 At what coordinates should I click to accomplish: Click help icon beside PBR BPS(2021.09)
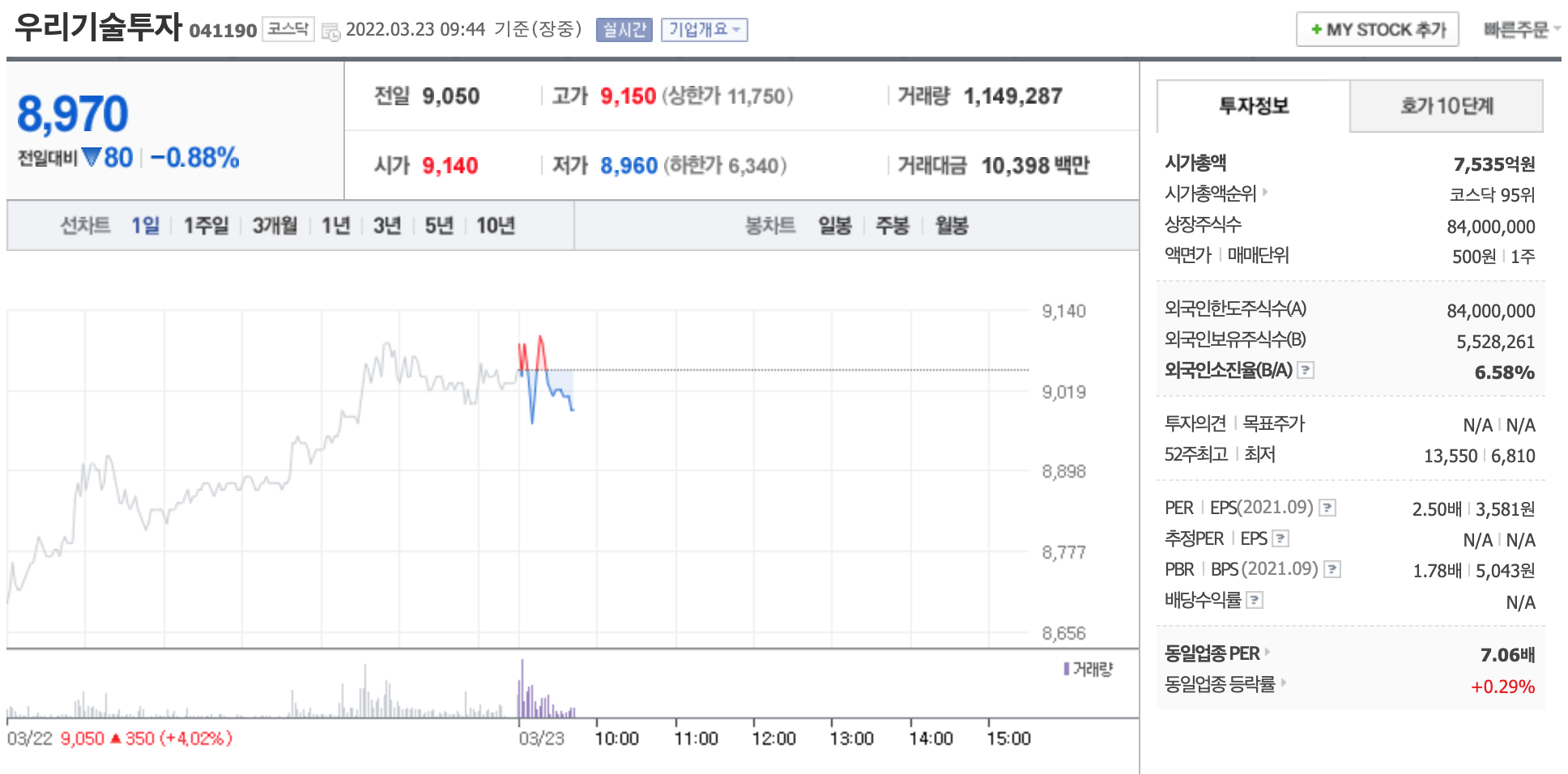[1332, 569]
